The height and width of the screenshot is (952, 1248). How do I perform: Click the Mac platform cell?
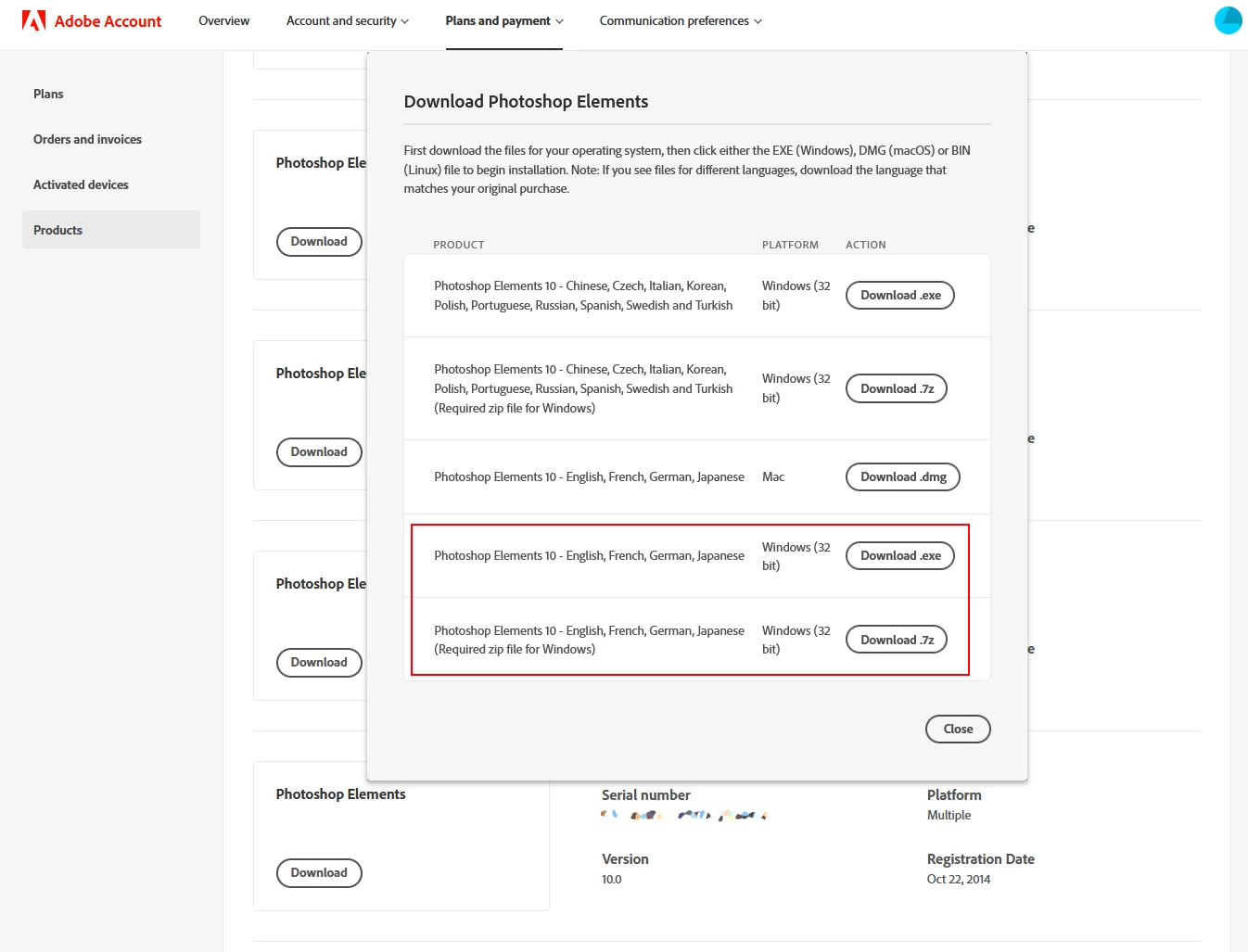773,477
